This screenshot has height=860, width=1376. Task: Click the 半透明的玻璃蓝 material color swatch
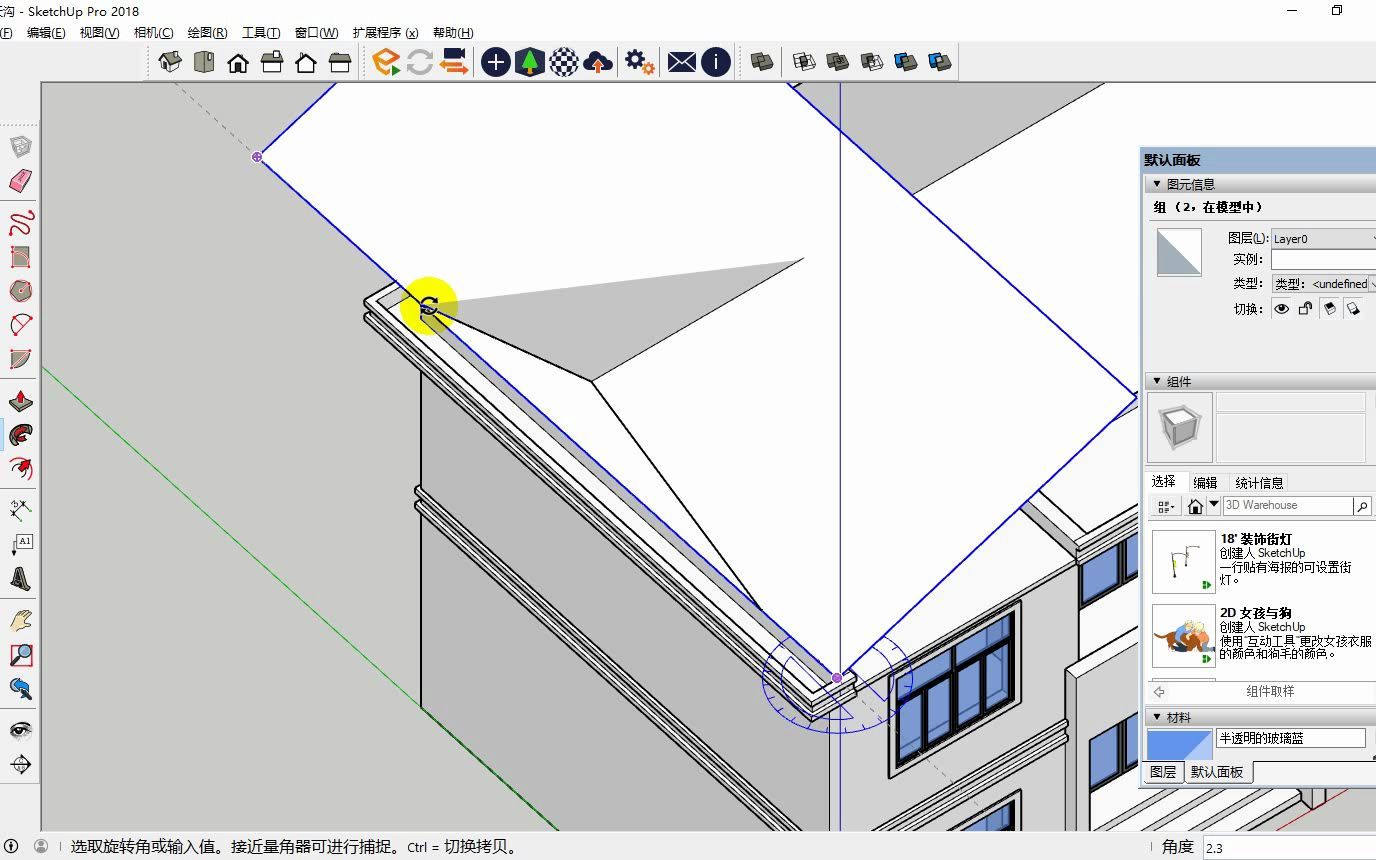click(1178, 745)
